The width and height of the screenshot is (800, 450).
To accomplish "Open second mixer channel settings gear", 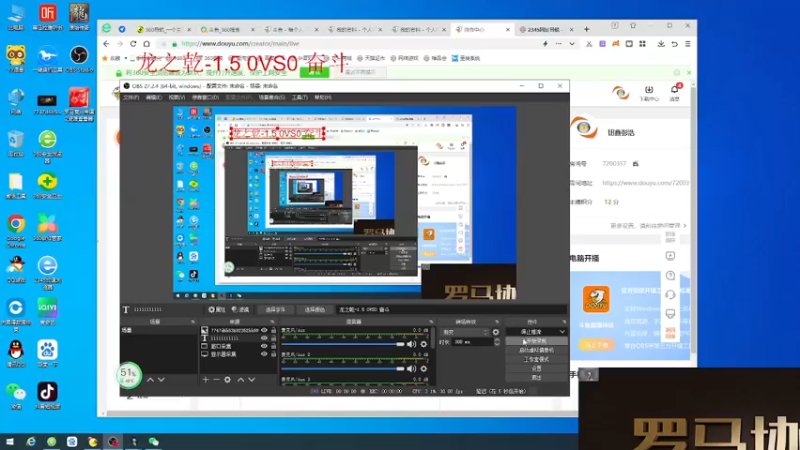I will [x=423, y=368].
